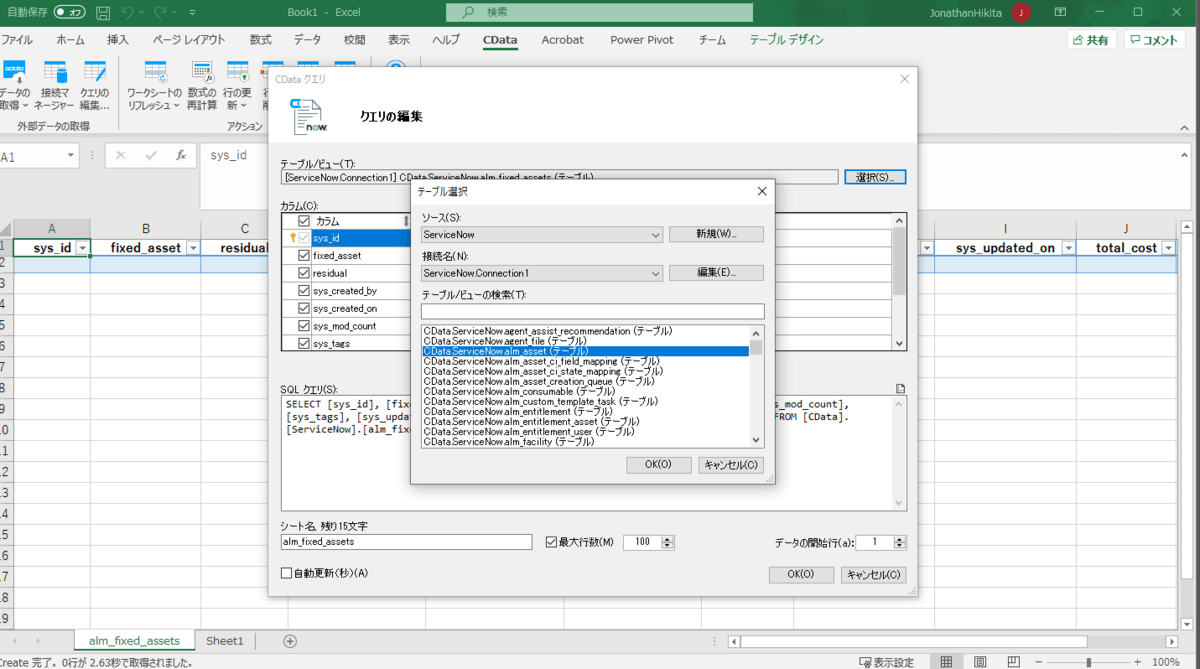Open the 挿入 (Insert) ribbon tab
The image size is (1200, 669).
tap(118, 40)
